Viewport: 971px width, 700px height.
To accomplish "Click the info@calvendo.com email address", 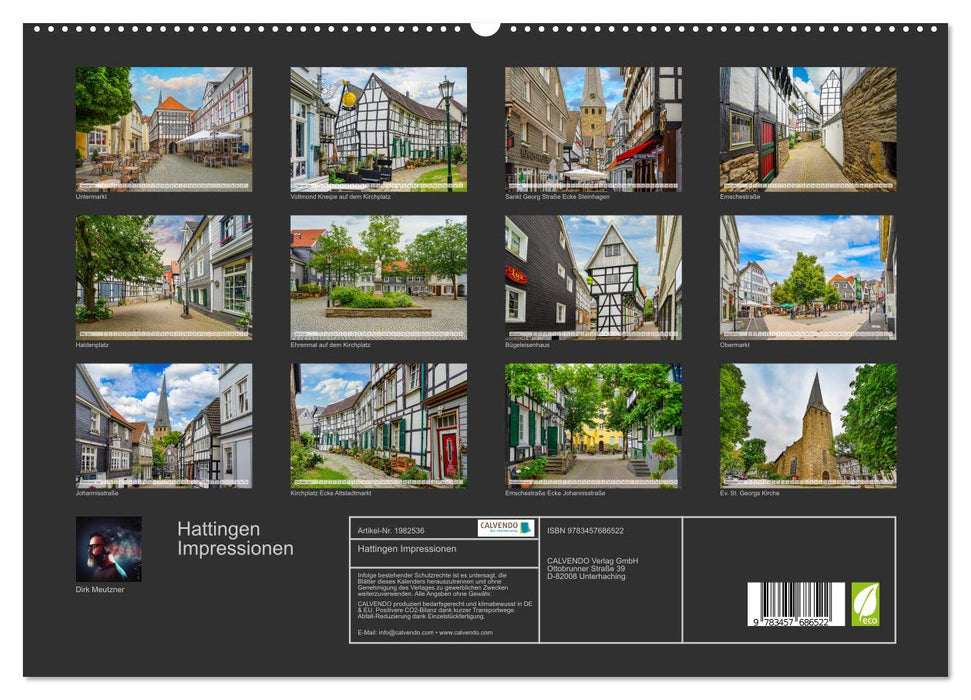I will click(404, 632).
